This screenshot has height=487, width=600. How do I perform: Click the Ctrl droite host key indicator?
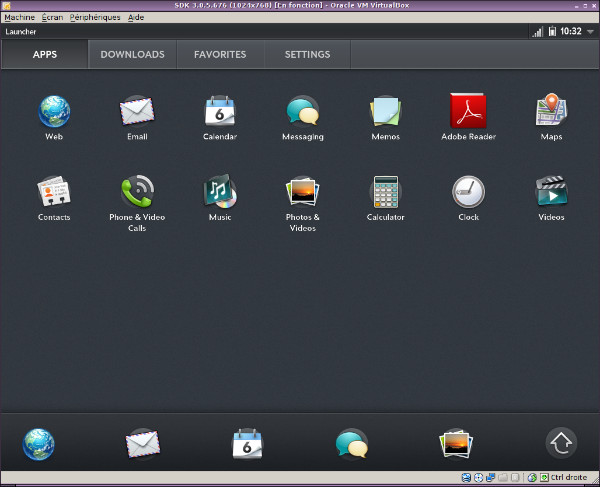pyautogui.click(x=569, y=477)
